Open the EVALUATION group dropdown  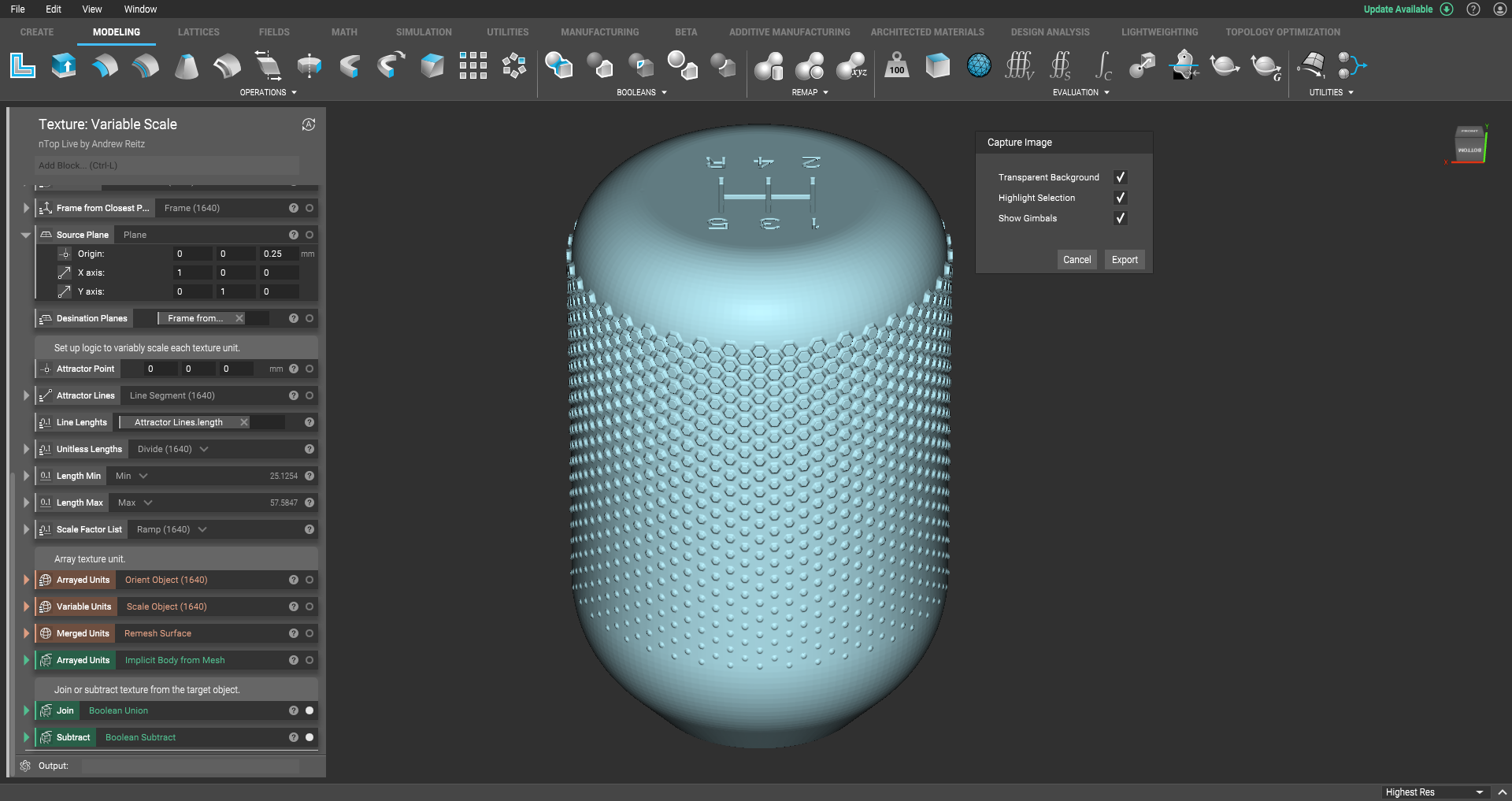coord(1081,92)
